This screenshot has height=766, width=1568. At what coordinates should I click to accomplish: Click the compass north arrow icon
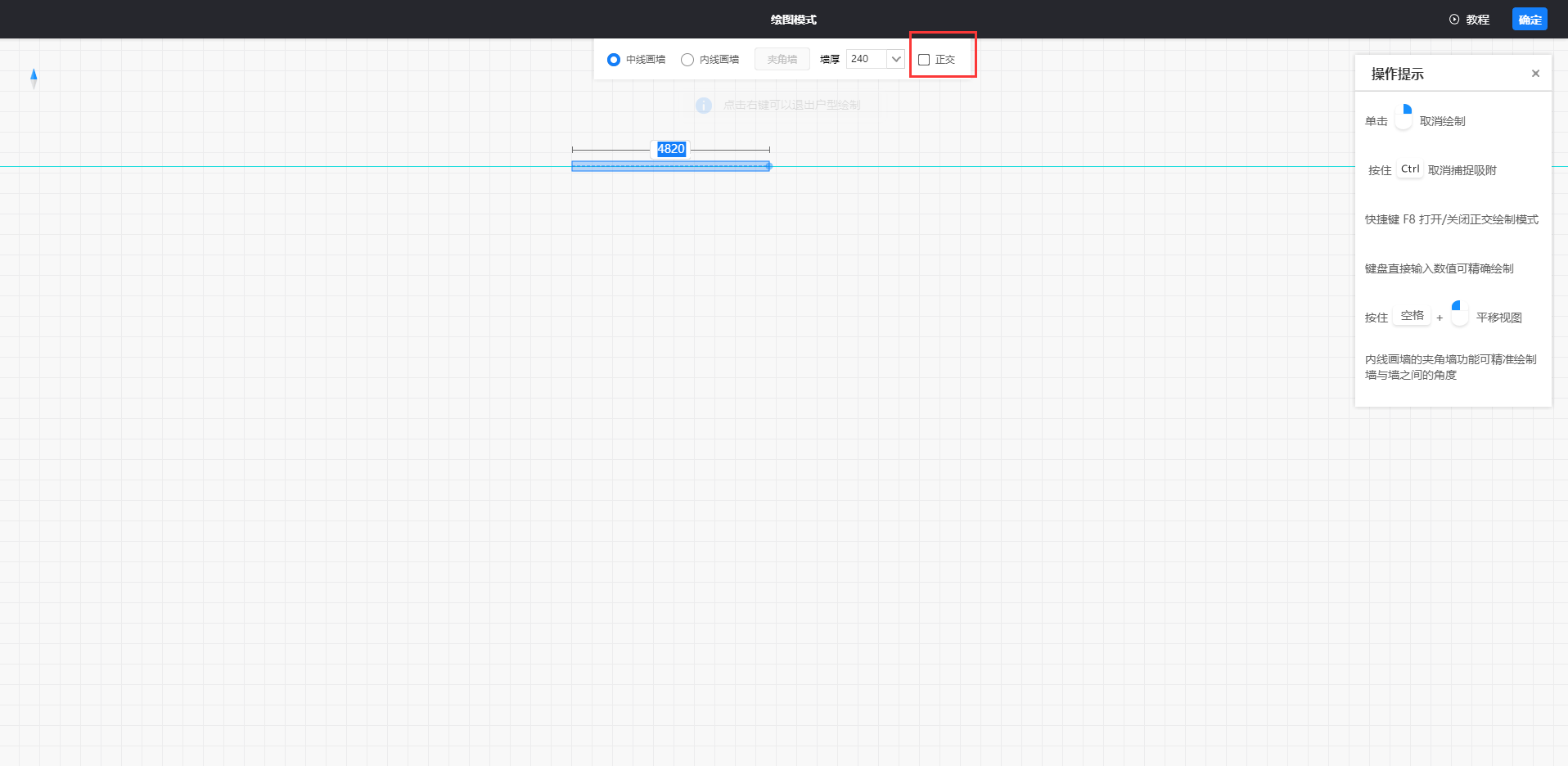click(34, 79)
